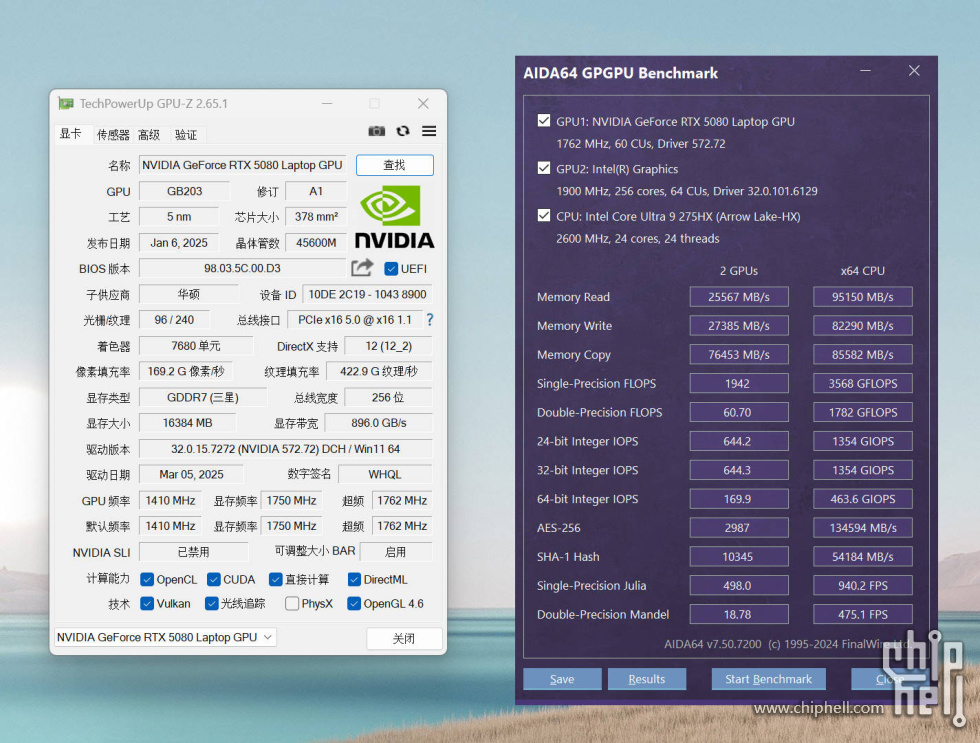The height and width of the screenshot is (743, 980).
Task: Click the 2 GPUs column header
Action: [x=739, y=271]
